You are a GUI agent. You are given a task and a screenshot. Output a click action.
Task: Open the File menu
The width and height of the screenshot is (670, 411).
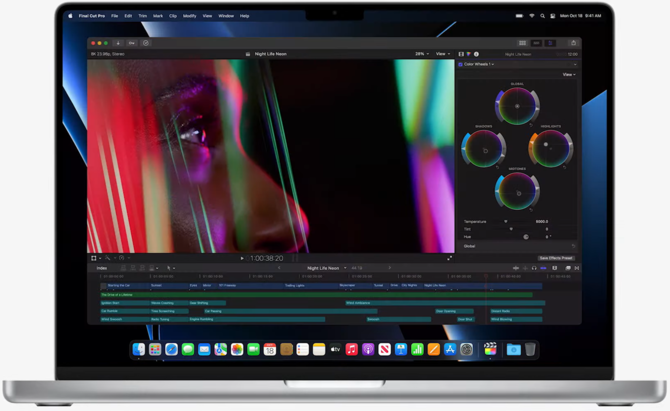(115, 16)
